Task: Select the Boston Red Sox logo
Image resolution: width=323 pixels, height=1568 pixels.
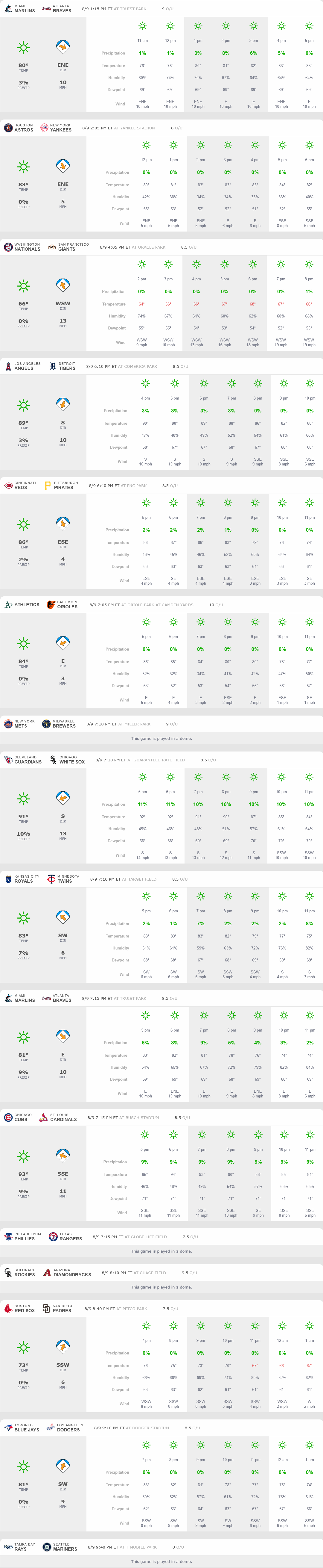Action: [x=8, y=1309]
